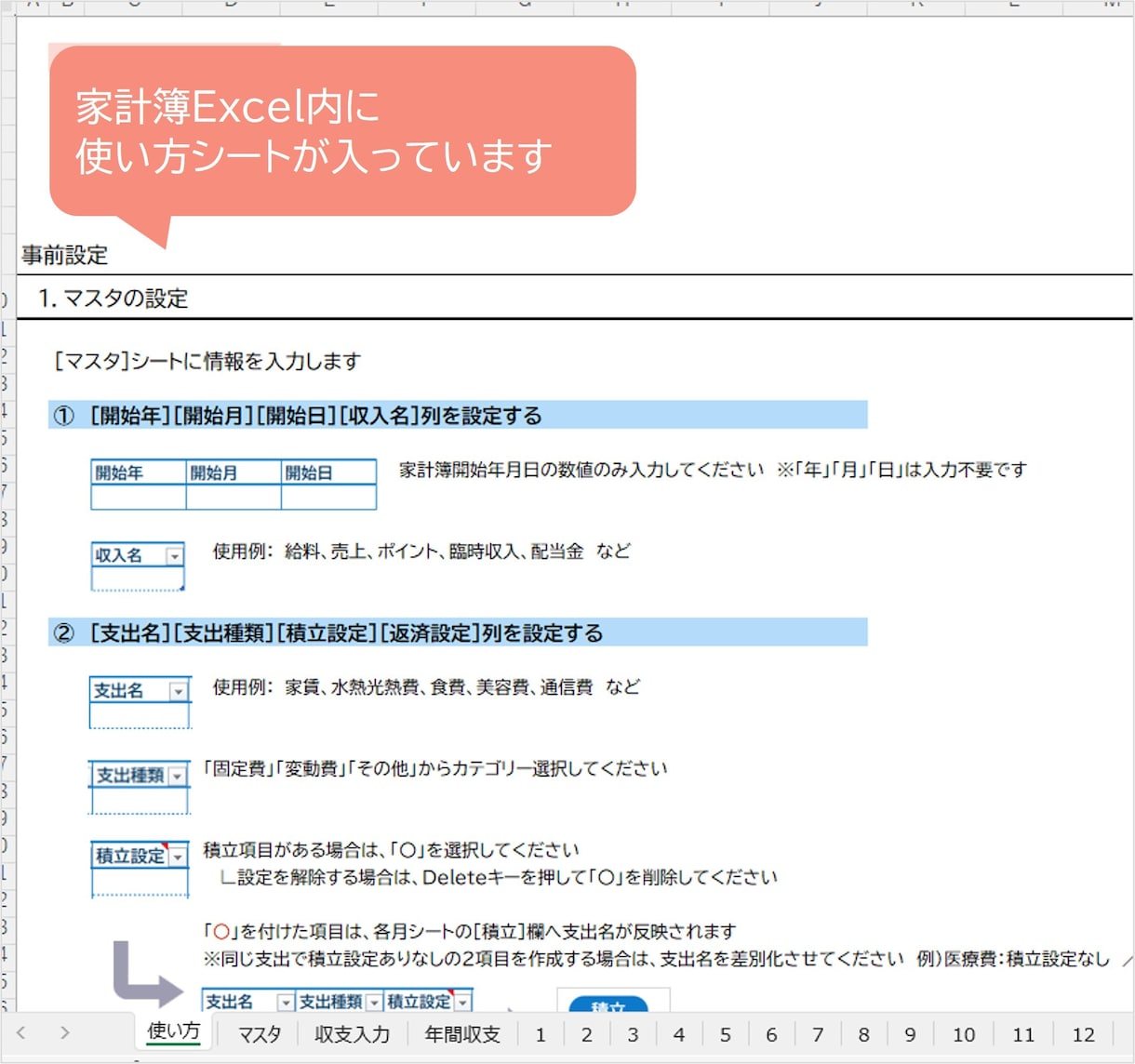Open the month 2 sheet tab
Image resolution: width=1135 pixels, height=1064 pixels.
coord(587,1034)
